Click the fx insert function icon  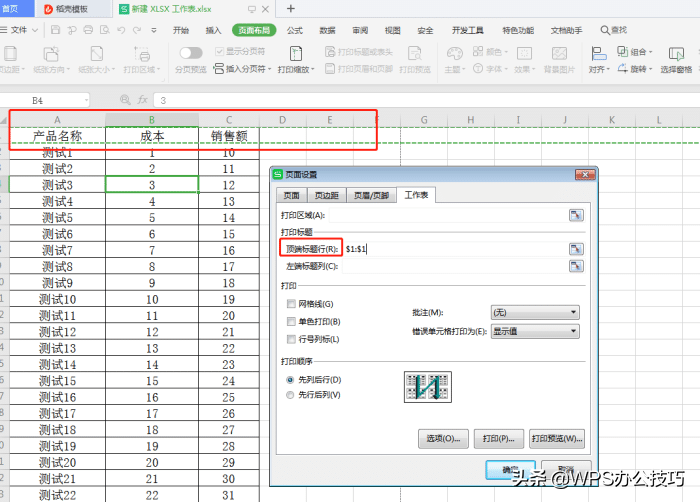142,100
